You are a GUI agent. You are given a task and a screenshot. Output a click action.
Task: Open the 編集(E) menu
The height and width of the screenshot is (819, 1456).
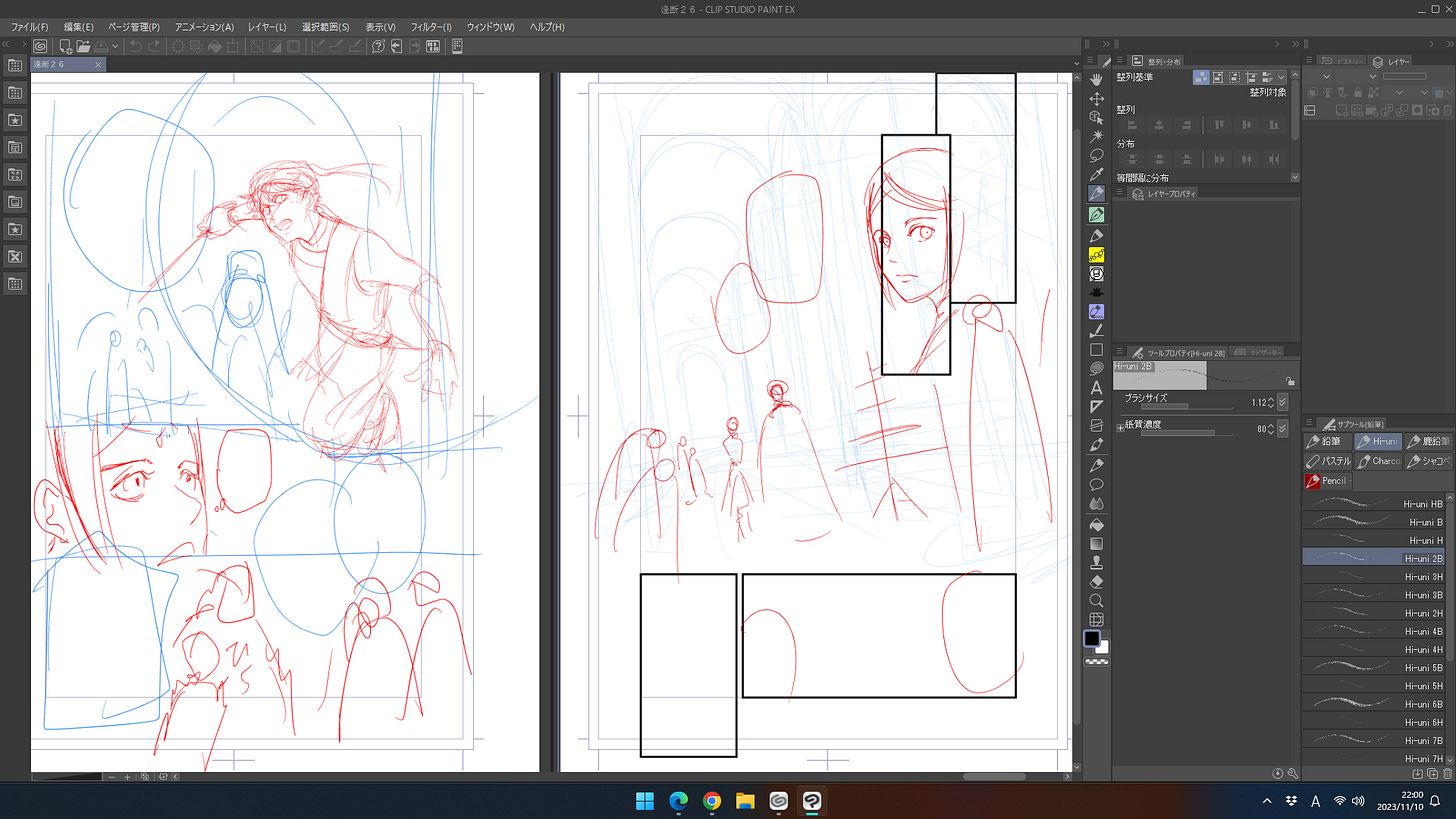[x=78, y=27]
